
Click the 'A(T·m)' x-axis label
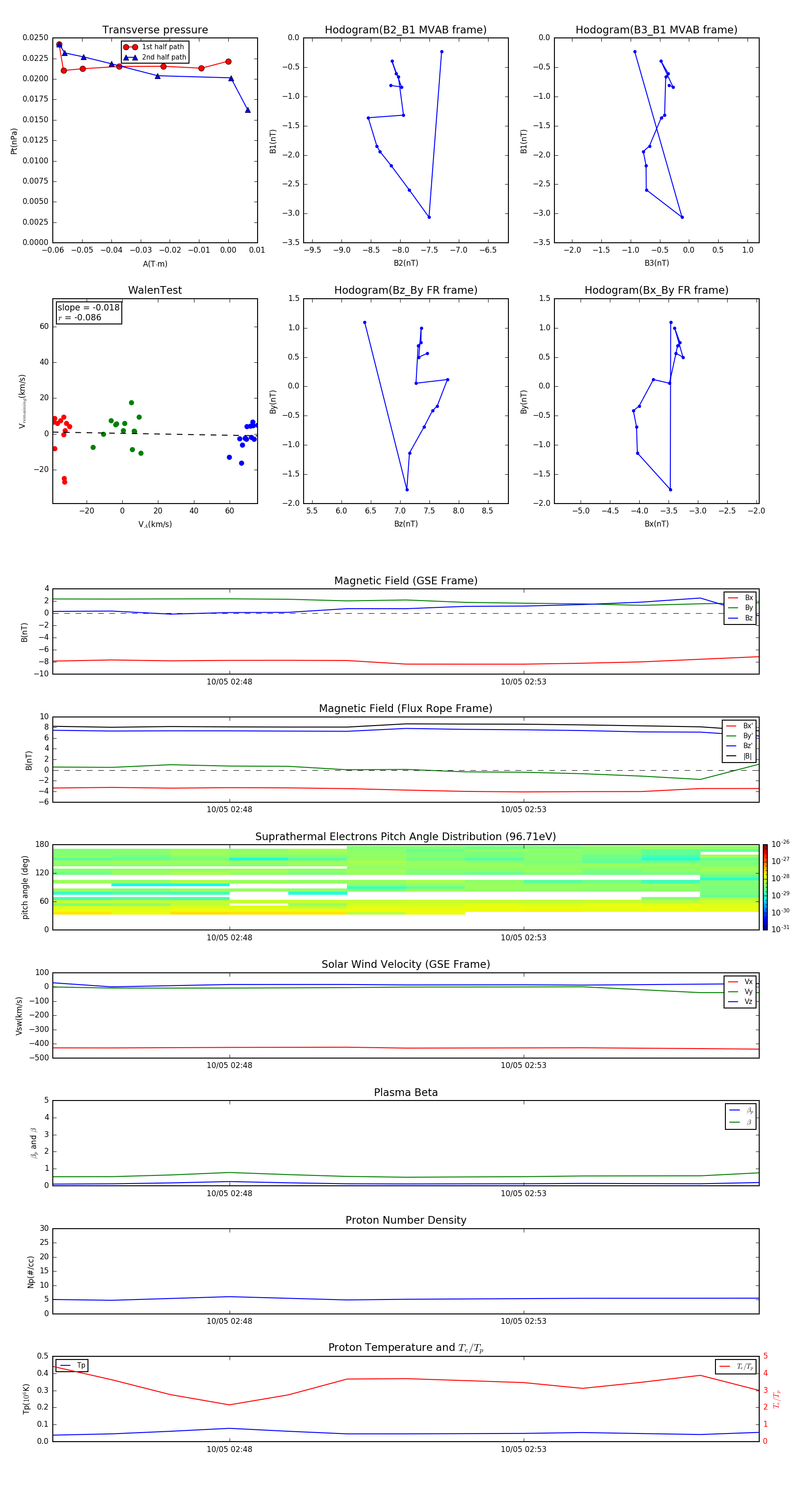coord(155,264)
